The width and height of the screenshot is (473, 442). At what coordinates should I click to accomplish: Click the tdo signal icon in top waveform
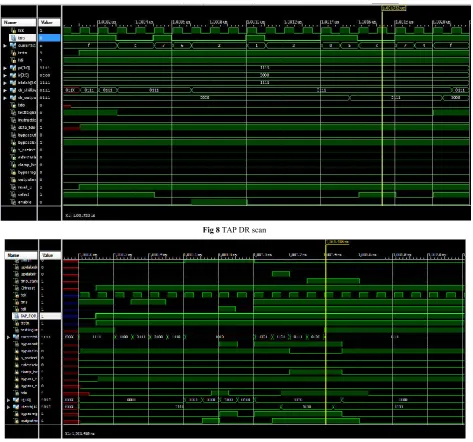(x=13, y=105)
